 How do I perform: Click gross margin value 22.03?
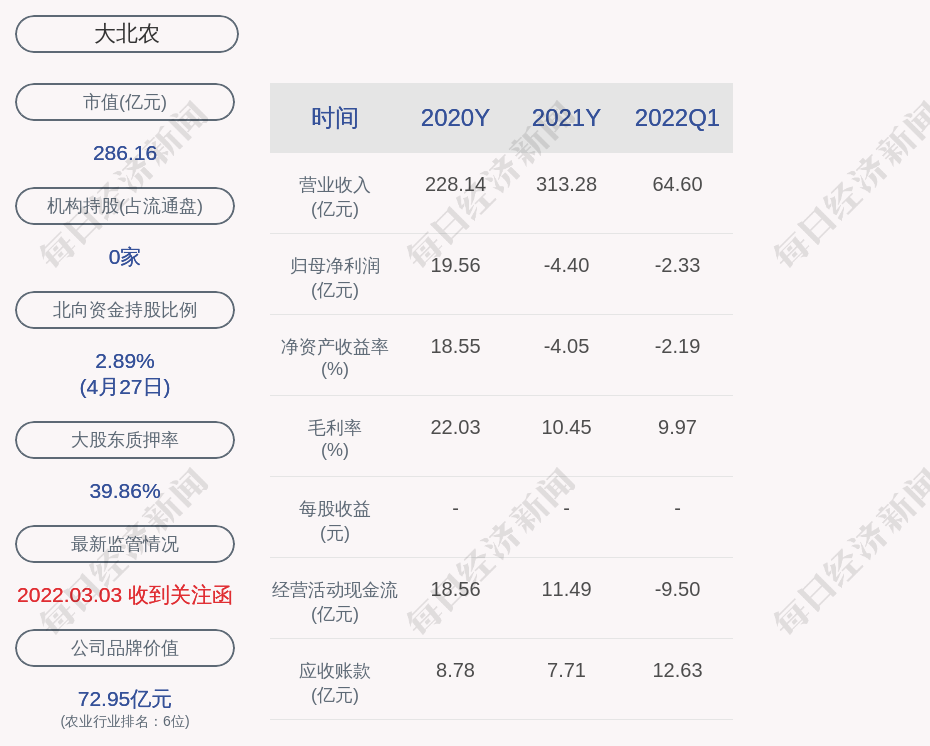tap(456, 428)
